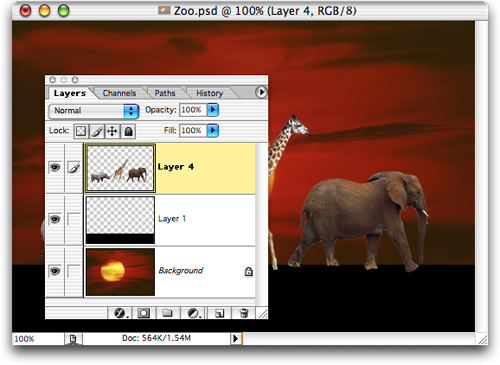Select the Background layer thumbnail
This screenshot has width=500, height=365.
120,272
